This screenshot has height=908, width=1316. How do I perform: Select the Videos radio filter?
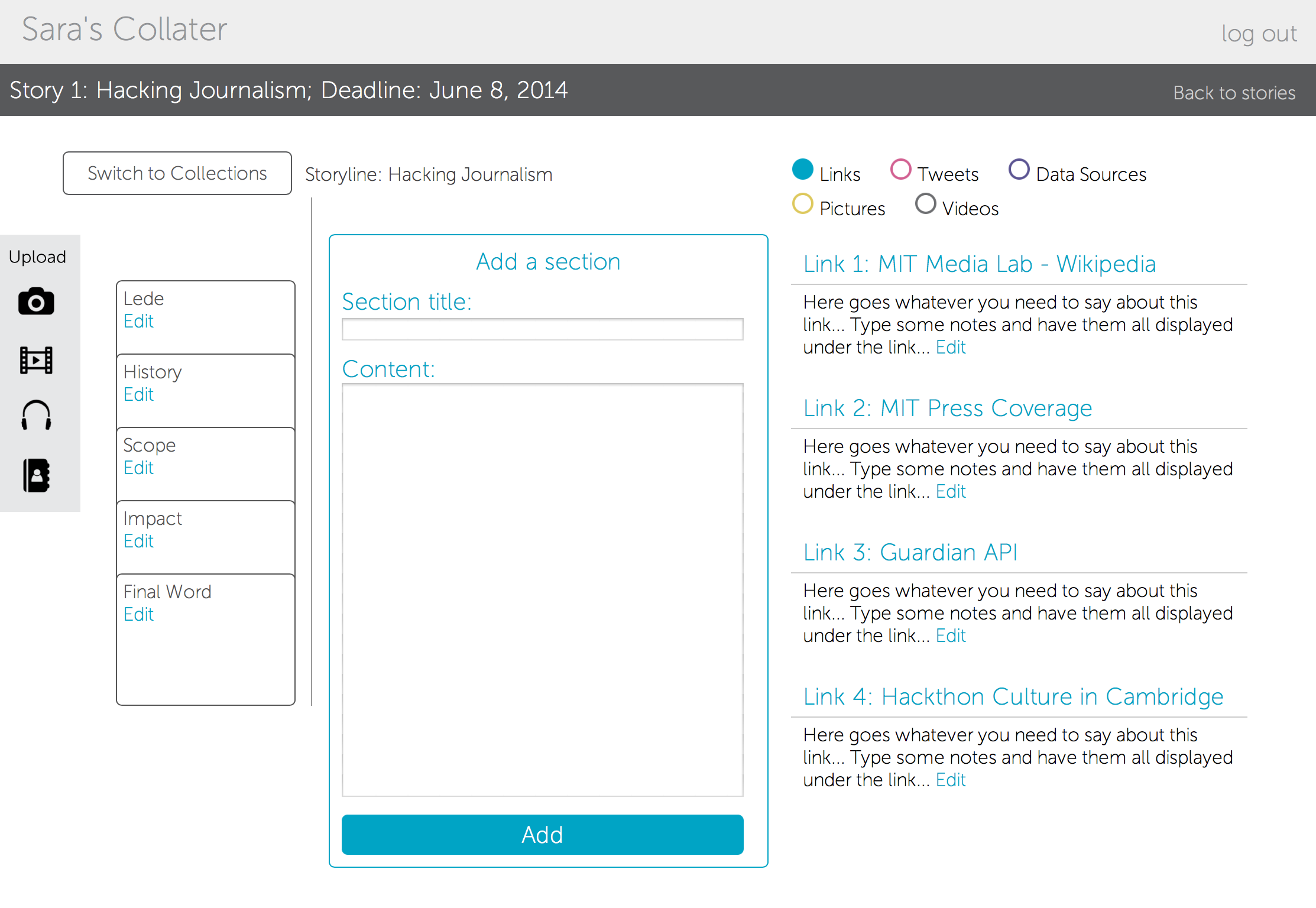click(925, 204)
